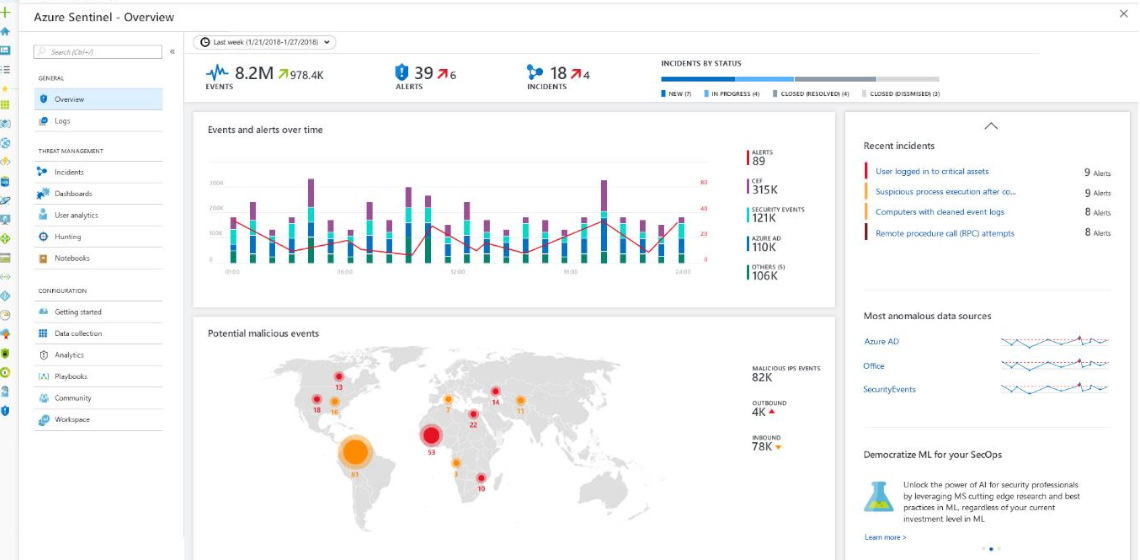
Task: Click the Azure portal Home icon
Action: click(x=6, y=31)
